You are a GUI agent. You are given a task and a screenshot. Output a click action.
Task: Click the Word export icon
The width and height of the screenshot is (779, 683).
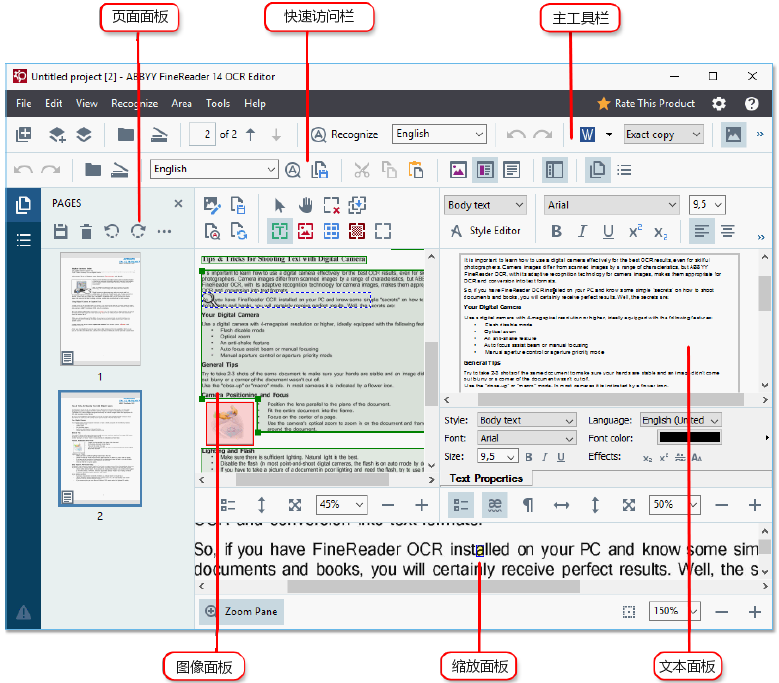click(x=587, y=134)
